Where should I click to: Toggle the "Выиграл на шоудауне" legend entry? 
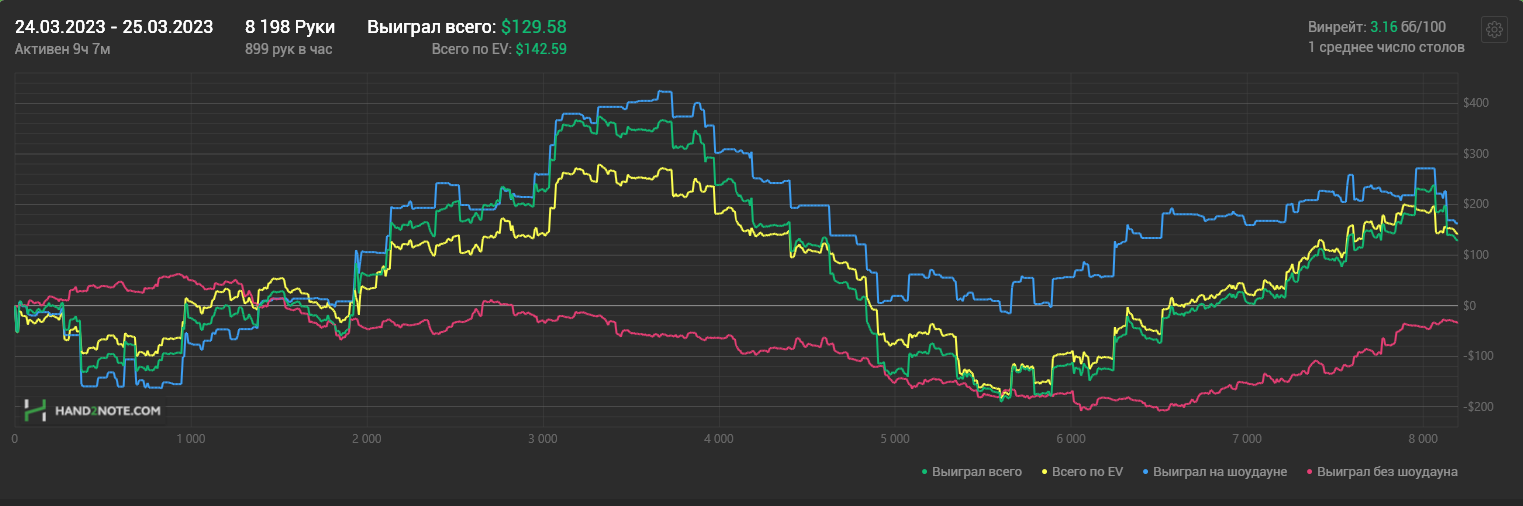pyautogui.click(x=1213, y=471)
